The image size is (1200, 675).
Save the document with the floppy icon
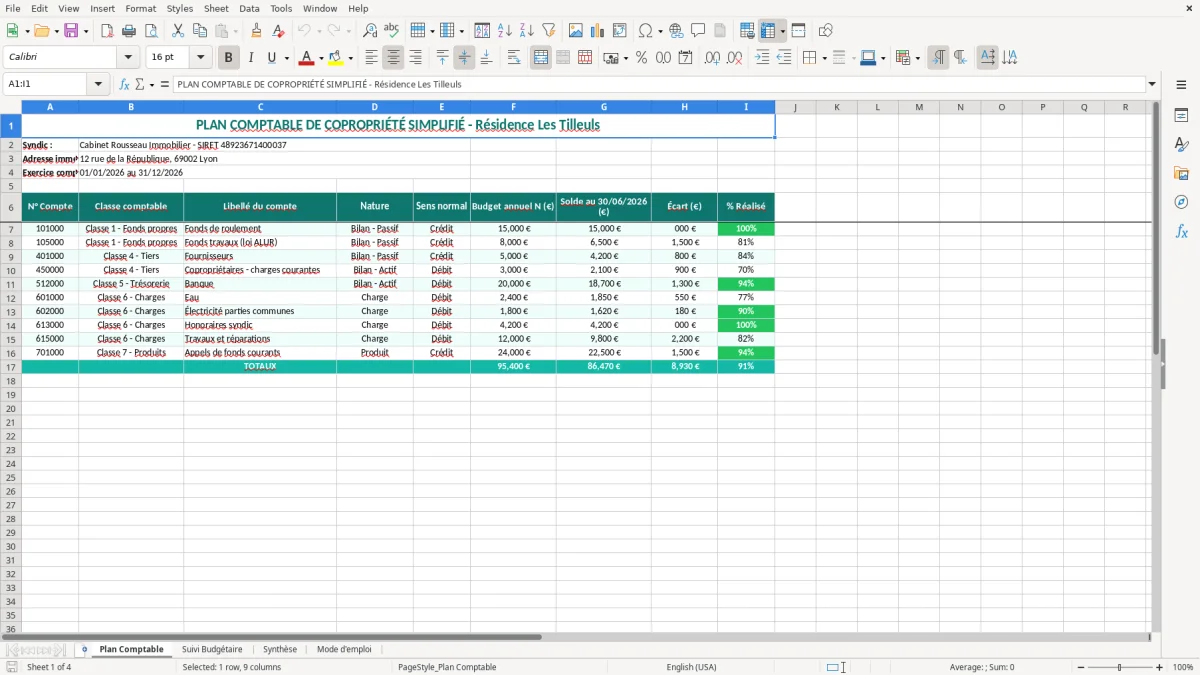pos(71,31)
